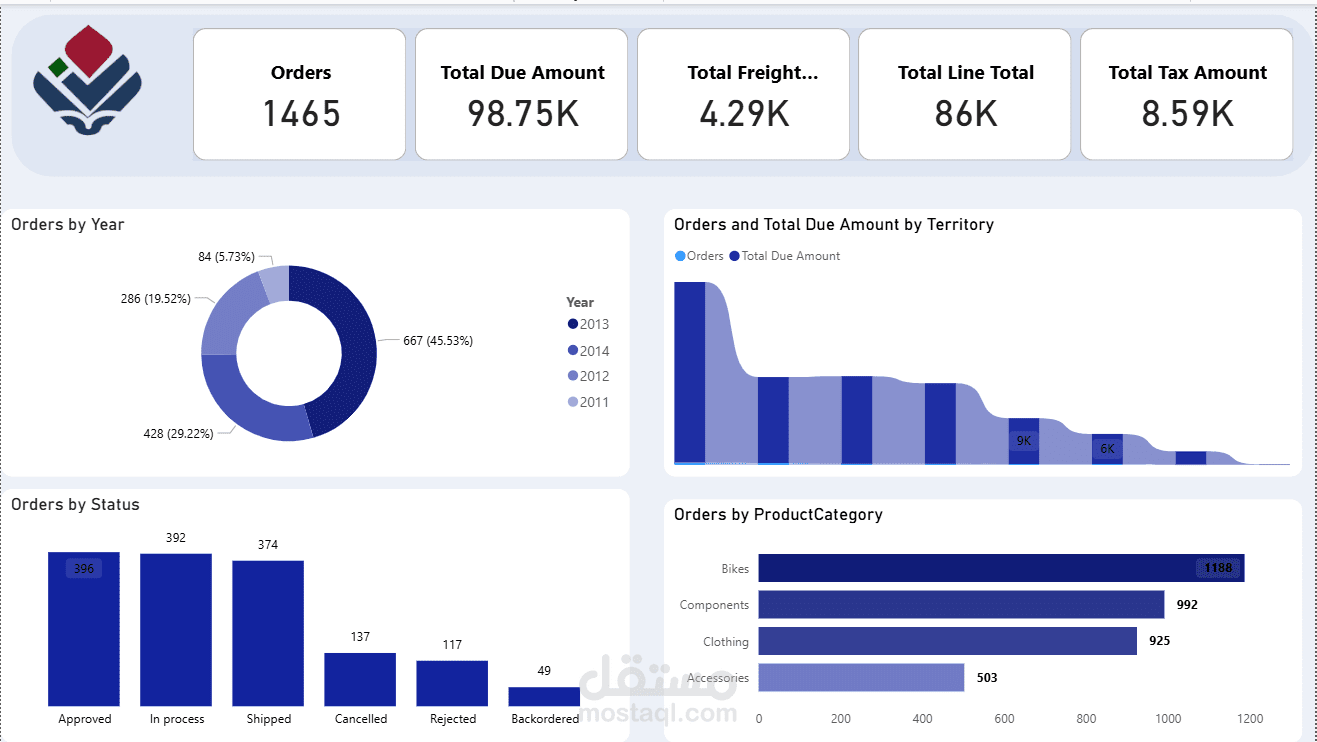This screenshot has width=1317, height=742.
Task: Select the light blue Orders legend dot
Action: [x=678, y=256]
